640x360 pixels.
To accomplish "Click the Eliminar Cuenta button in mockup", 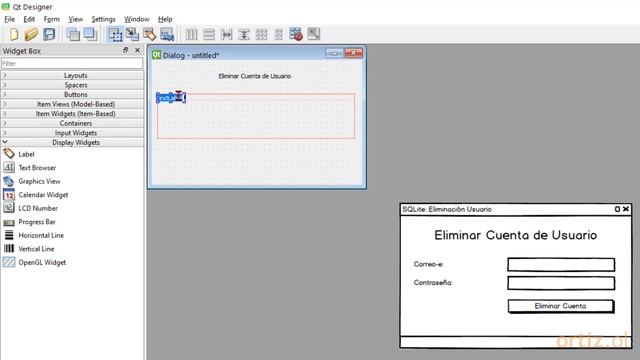I will [561, 306].
